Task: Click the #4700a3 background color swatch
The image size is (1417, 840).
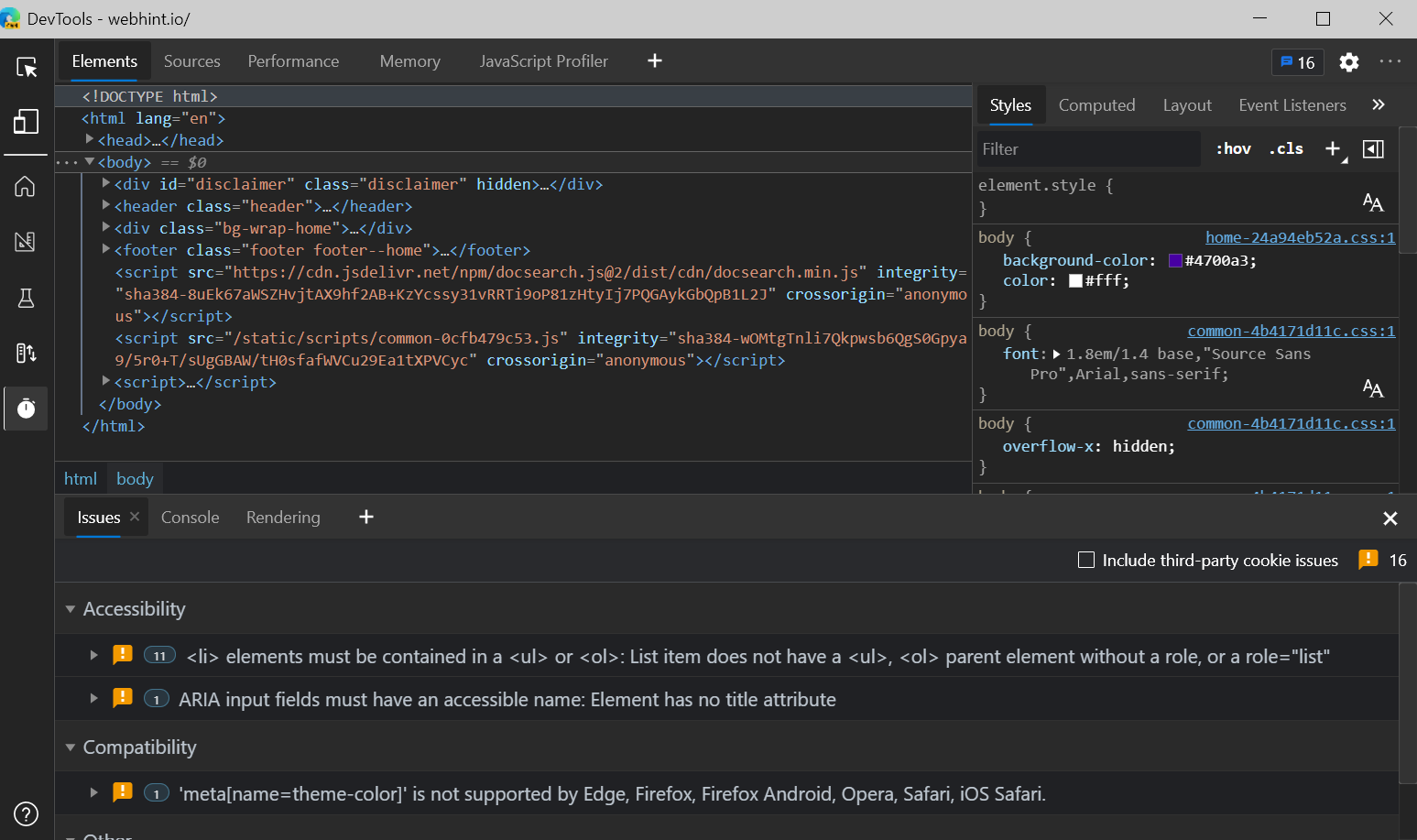Action: coord(1175,261)
